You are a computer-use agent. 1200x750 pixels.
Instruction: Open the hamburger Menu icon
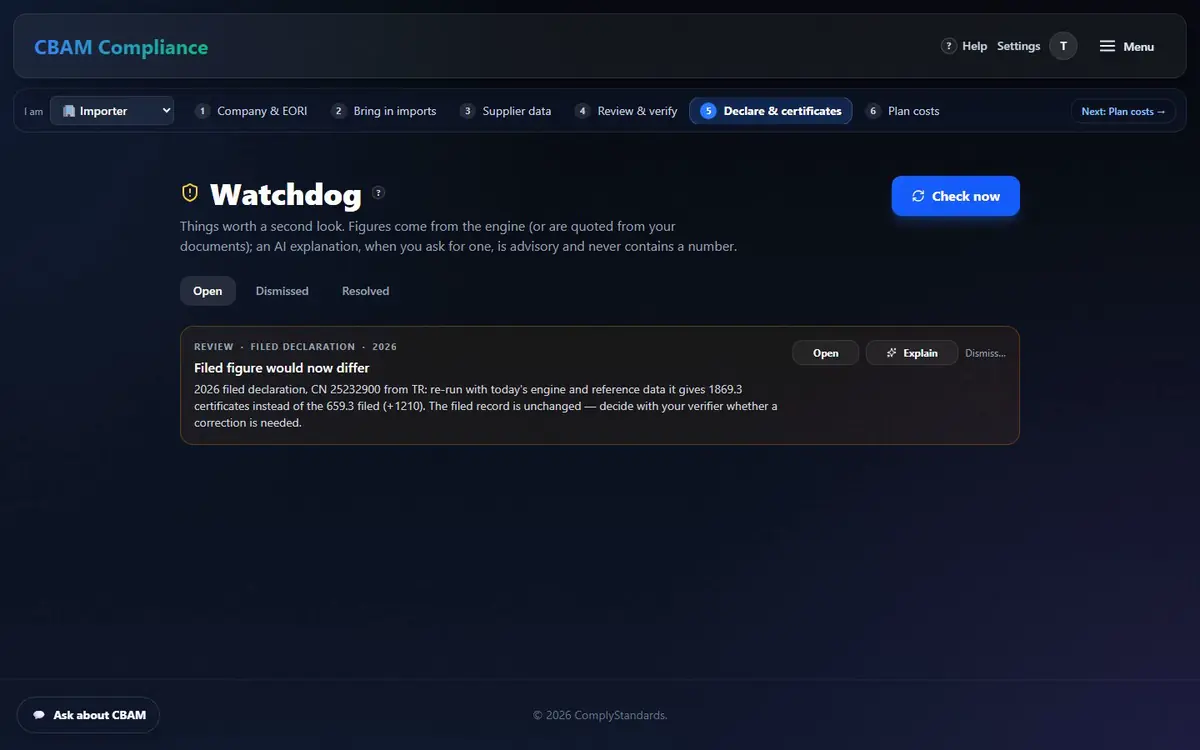(1107, 46)
